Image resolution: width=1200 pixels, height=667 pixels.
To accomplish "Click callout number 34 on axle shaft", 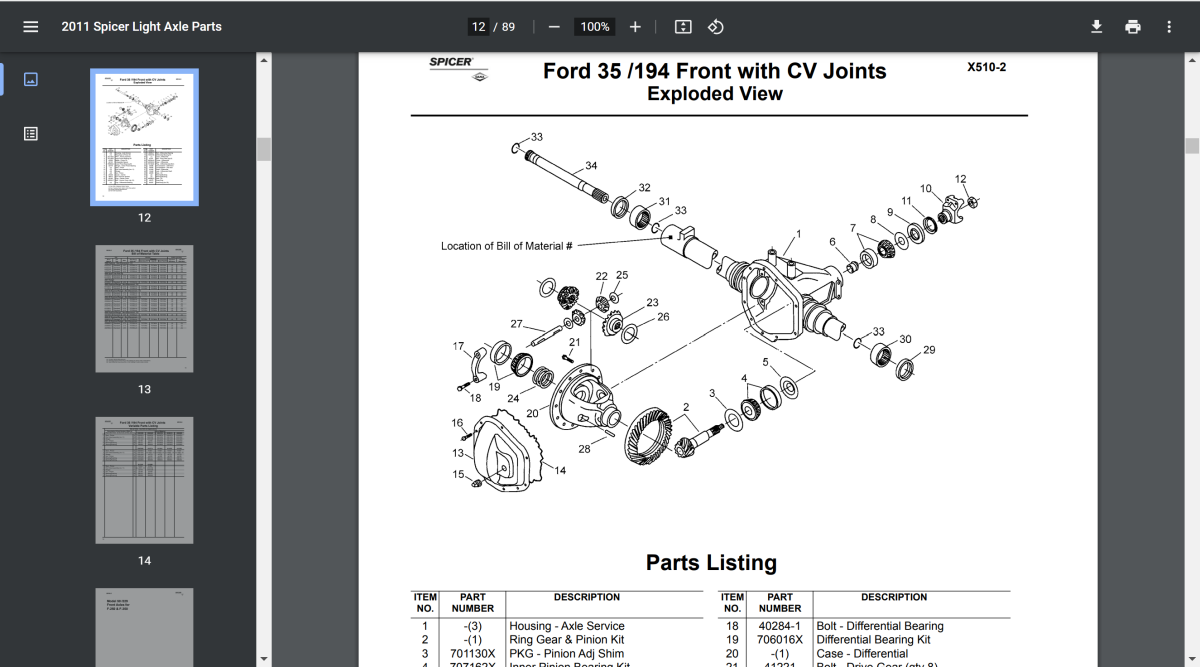I will pos(591,166).
